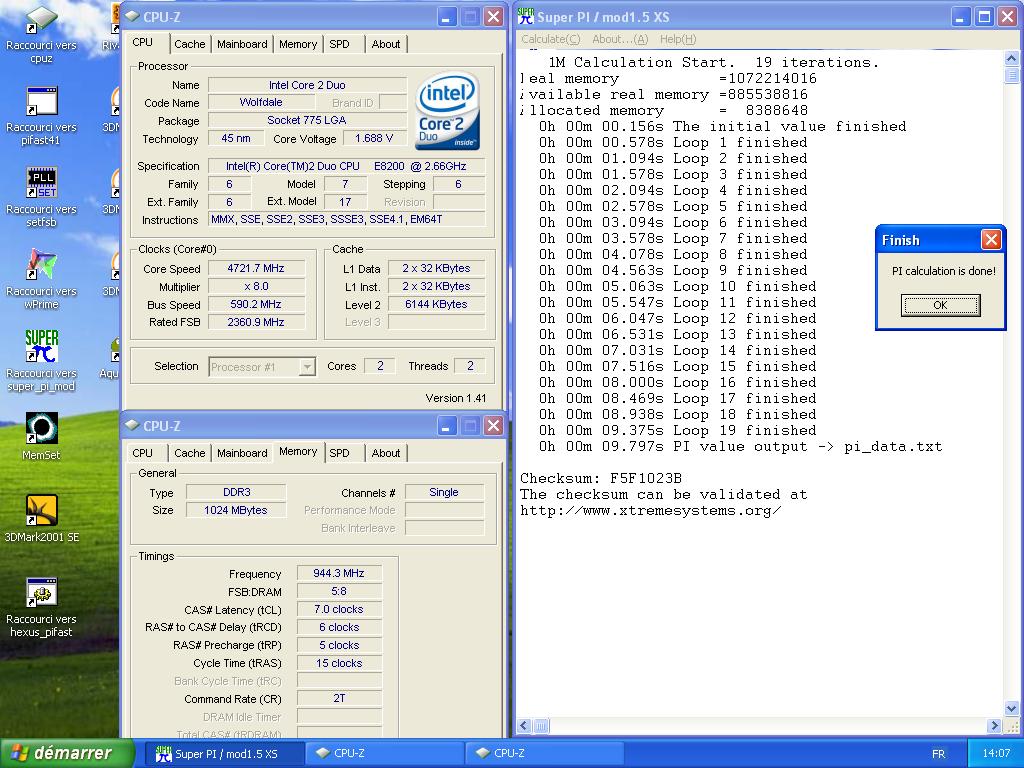Close the Finish dialog with X

coord(991,240)
